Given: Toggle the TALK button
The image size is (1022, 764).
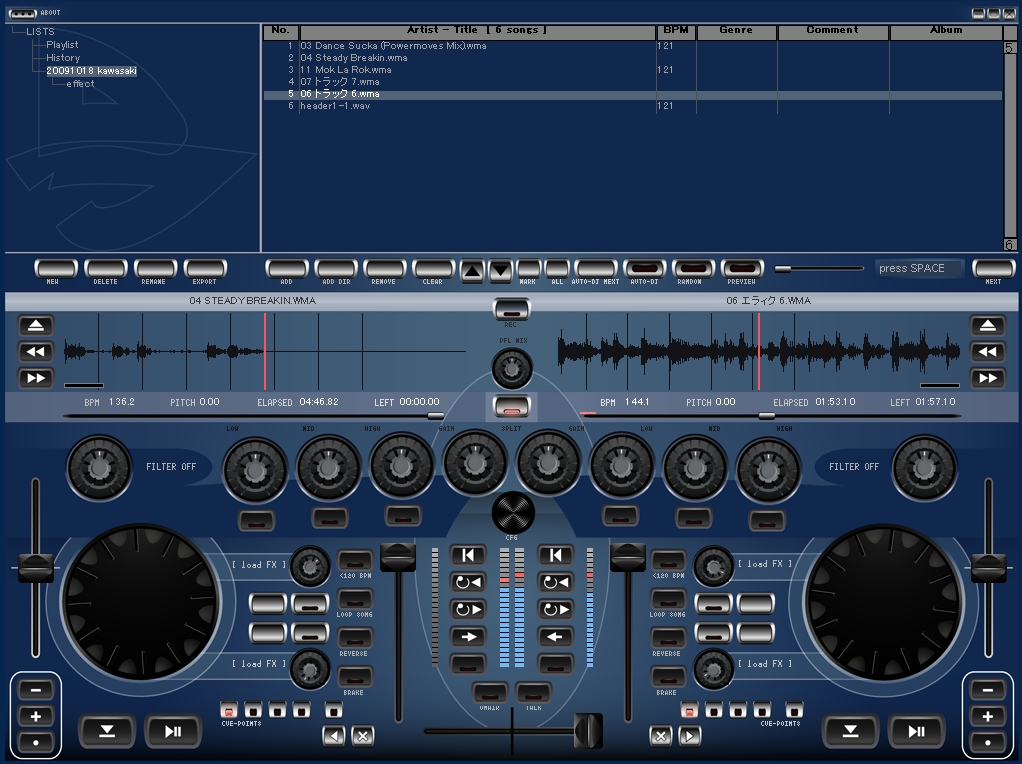Looking at the screenshot, I should click(534, 692).
